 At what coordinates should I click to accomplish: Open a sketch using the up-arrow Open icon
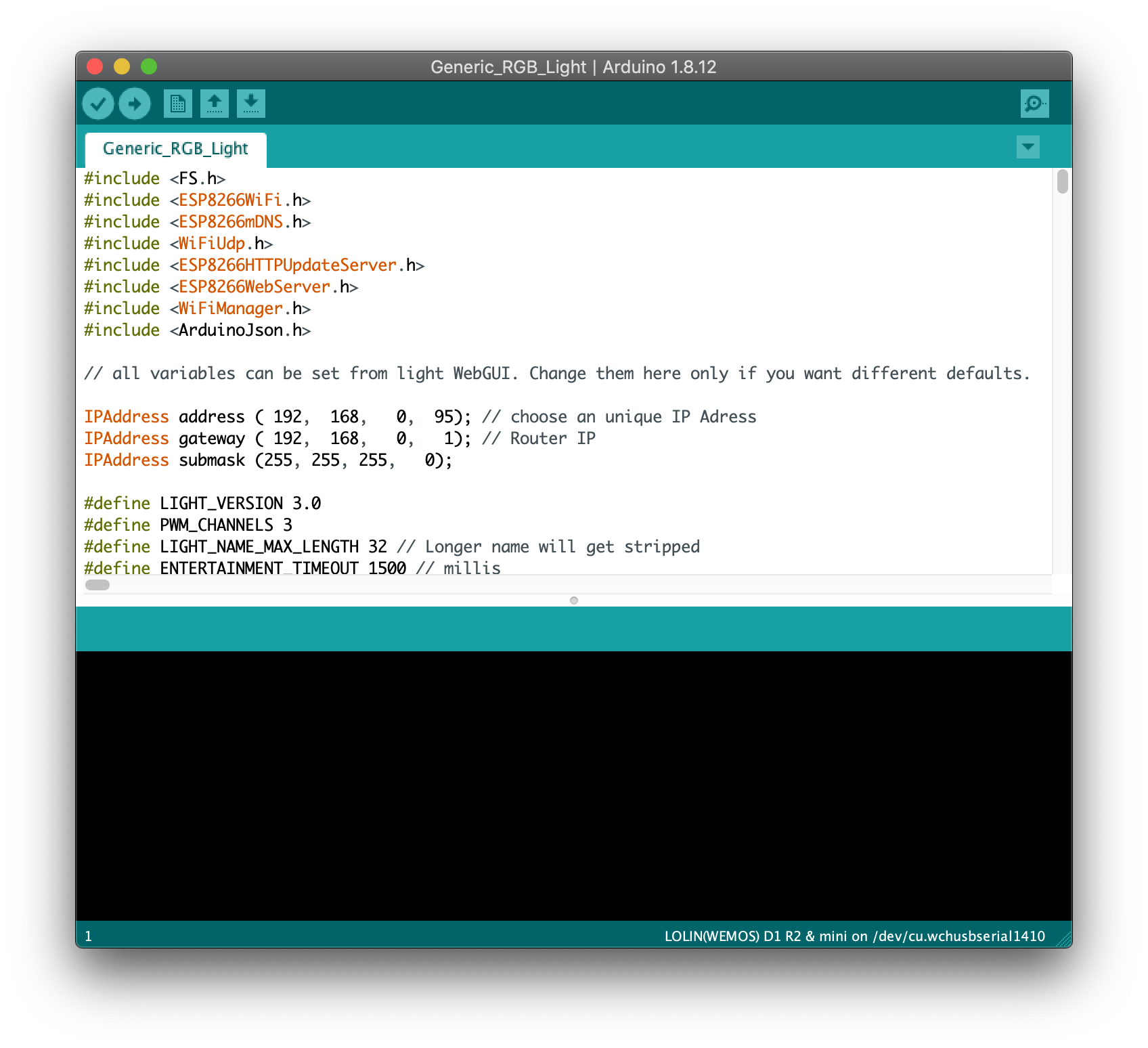(x=215, y=104)
